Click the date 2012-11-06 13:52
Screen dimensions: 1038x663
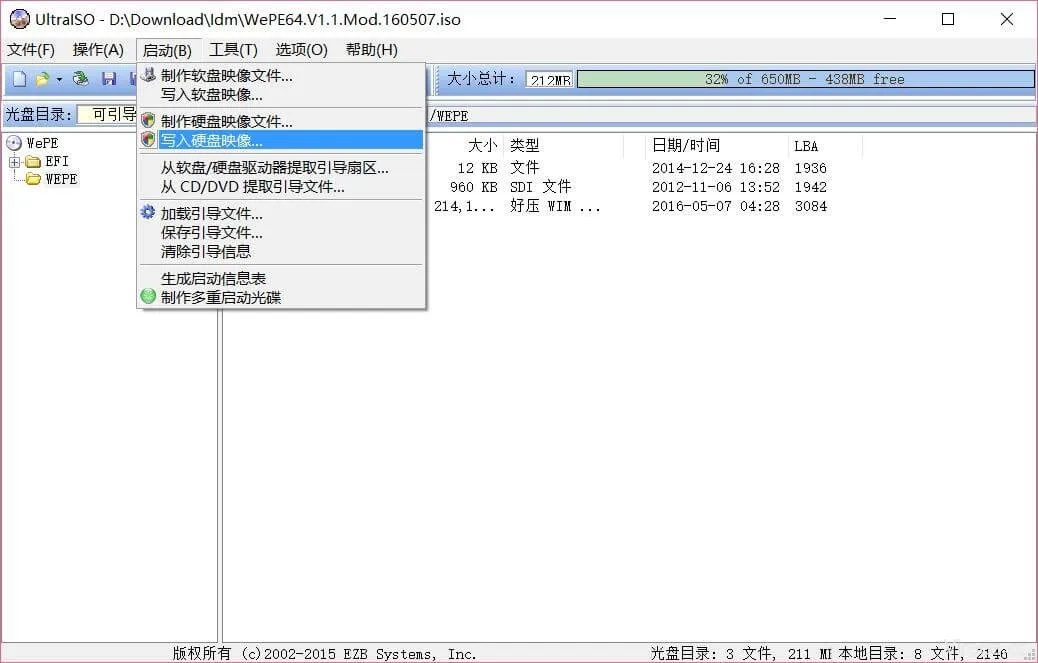click(716, 187)
